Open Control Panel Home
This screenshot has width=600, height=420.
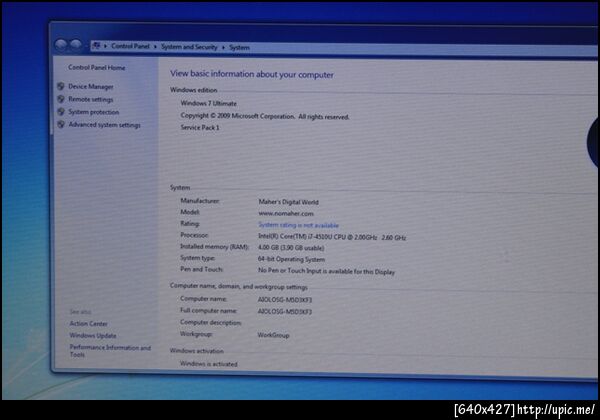[x=96, y=67]
